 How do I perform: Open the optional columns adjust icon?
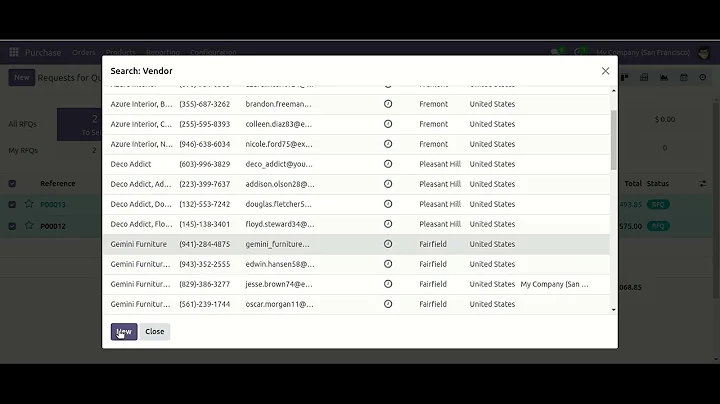click(x=703, y=184)
